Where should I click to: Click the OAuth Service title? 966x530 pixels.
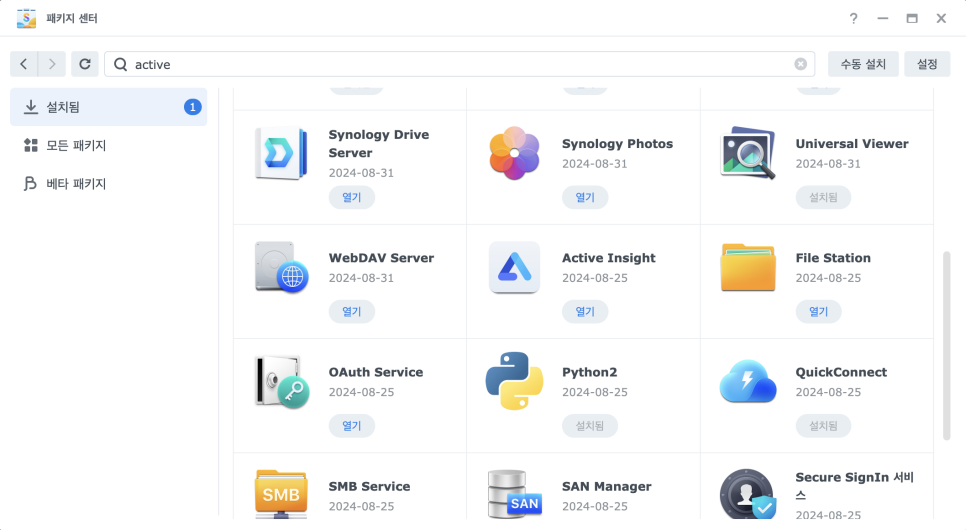(x=376, y=372)
